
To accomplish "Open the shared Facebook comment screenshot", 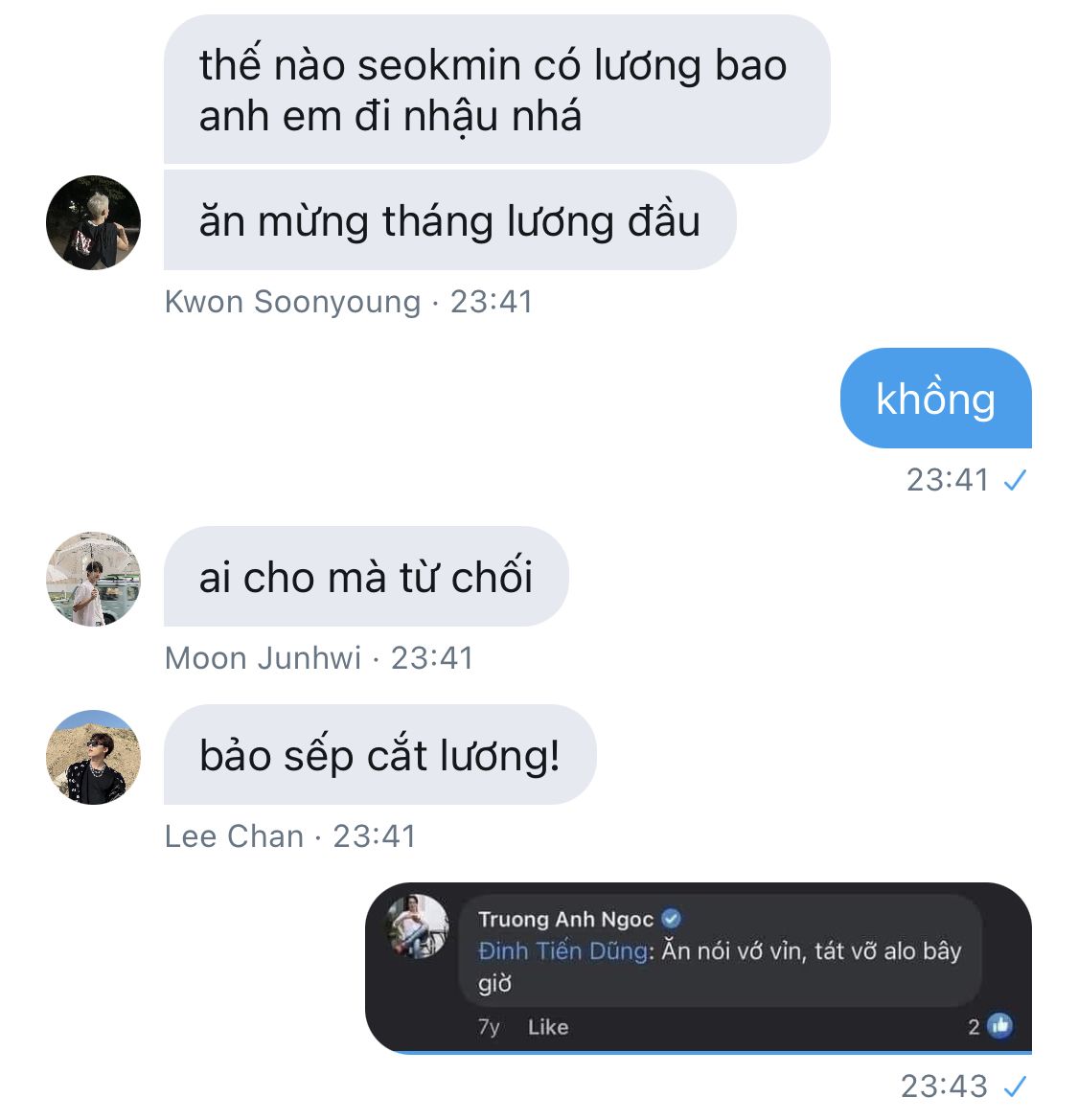I will pyautogui.click(x=699, y=969).
